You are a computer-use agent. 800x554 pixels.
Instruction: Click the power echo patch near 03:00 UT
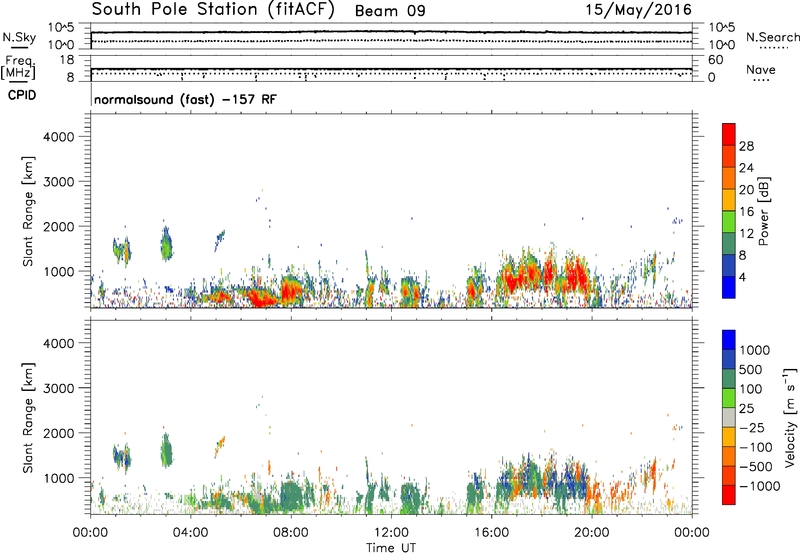[166, 244]
